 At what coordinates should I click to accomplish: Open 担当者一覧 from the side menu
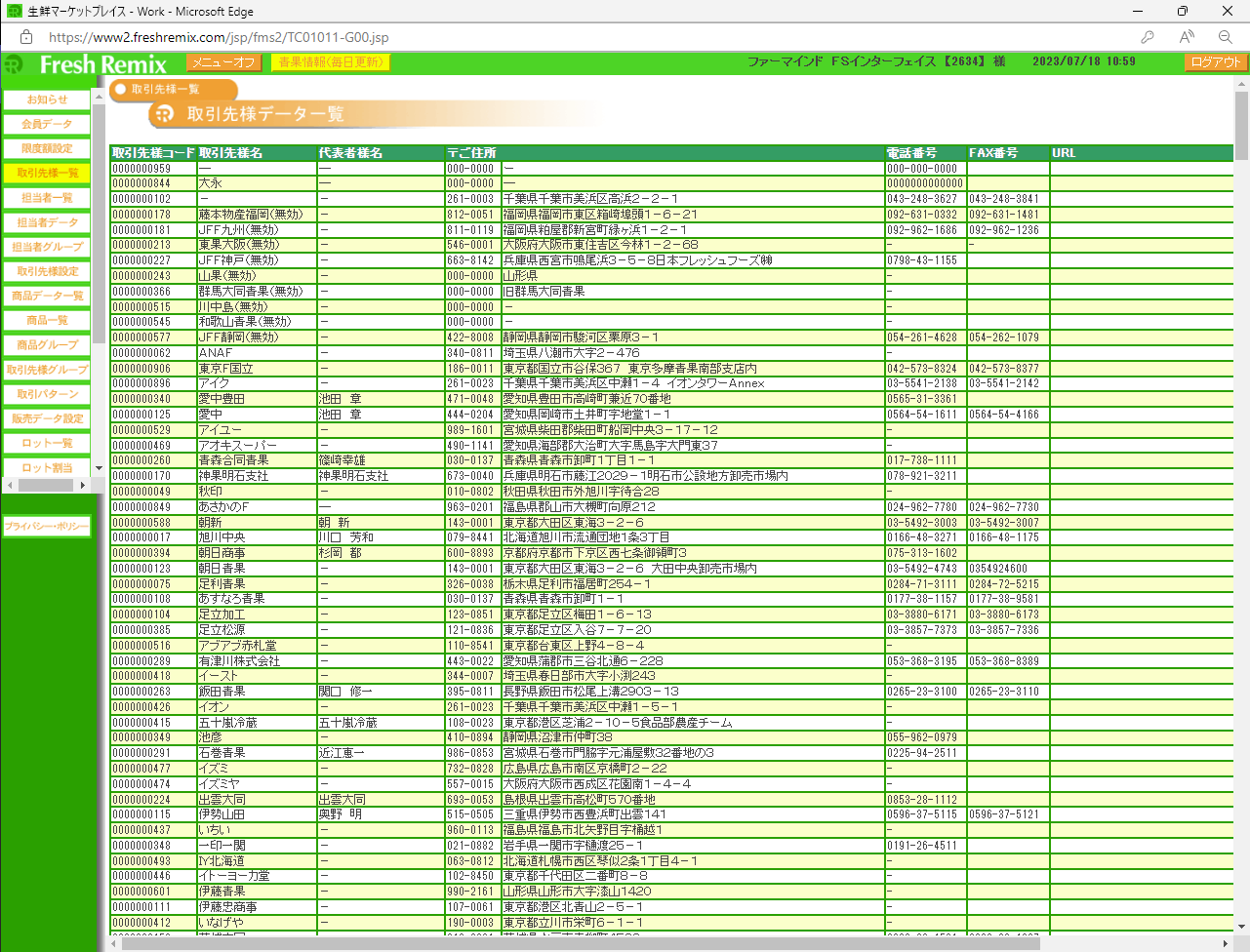coord(47,198)
